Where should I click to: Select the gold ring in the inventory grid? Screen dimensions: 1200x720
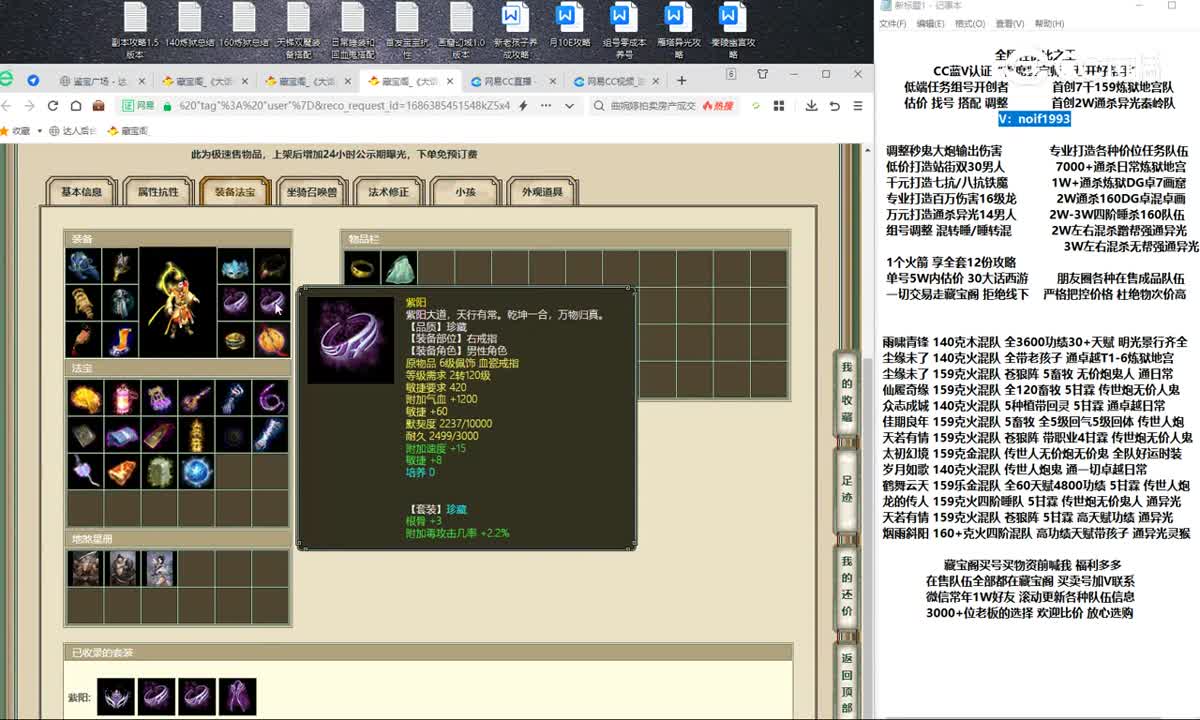(x=362, y=267)
